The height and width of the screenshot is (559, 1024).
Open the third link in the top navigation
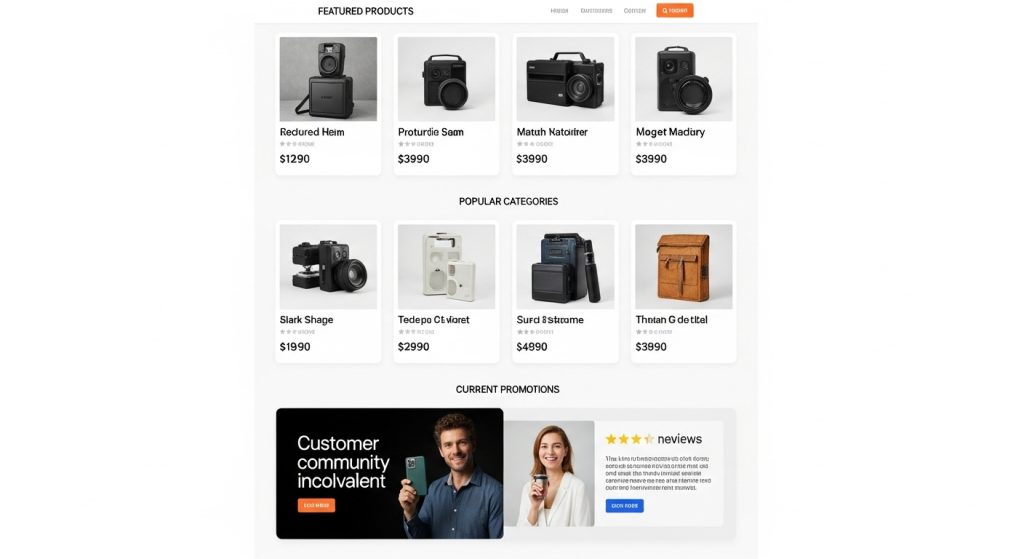[x=635, y=10]
